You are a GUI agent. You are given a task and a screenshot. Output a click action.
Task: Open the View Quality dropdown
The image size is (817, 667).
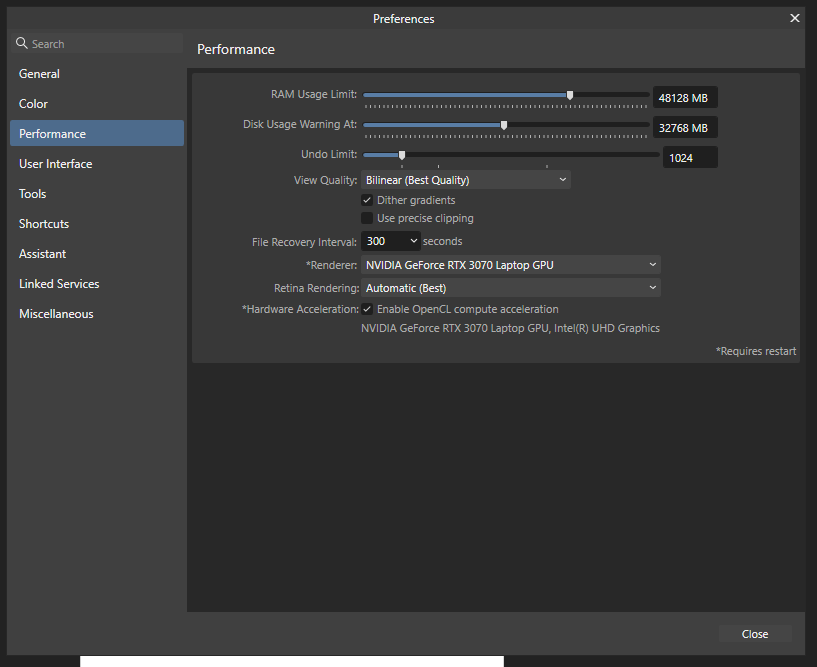[x=465, y=180]
